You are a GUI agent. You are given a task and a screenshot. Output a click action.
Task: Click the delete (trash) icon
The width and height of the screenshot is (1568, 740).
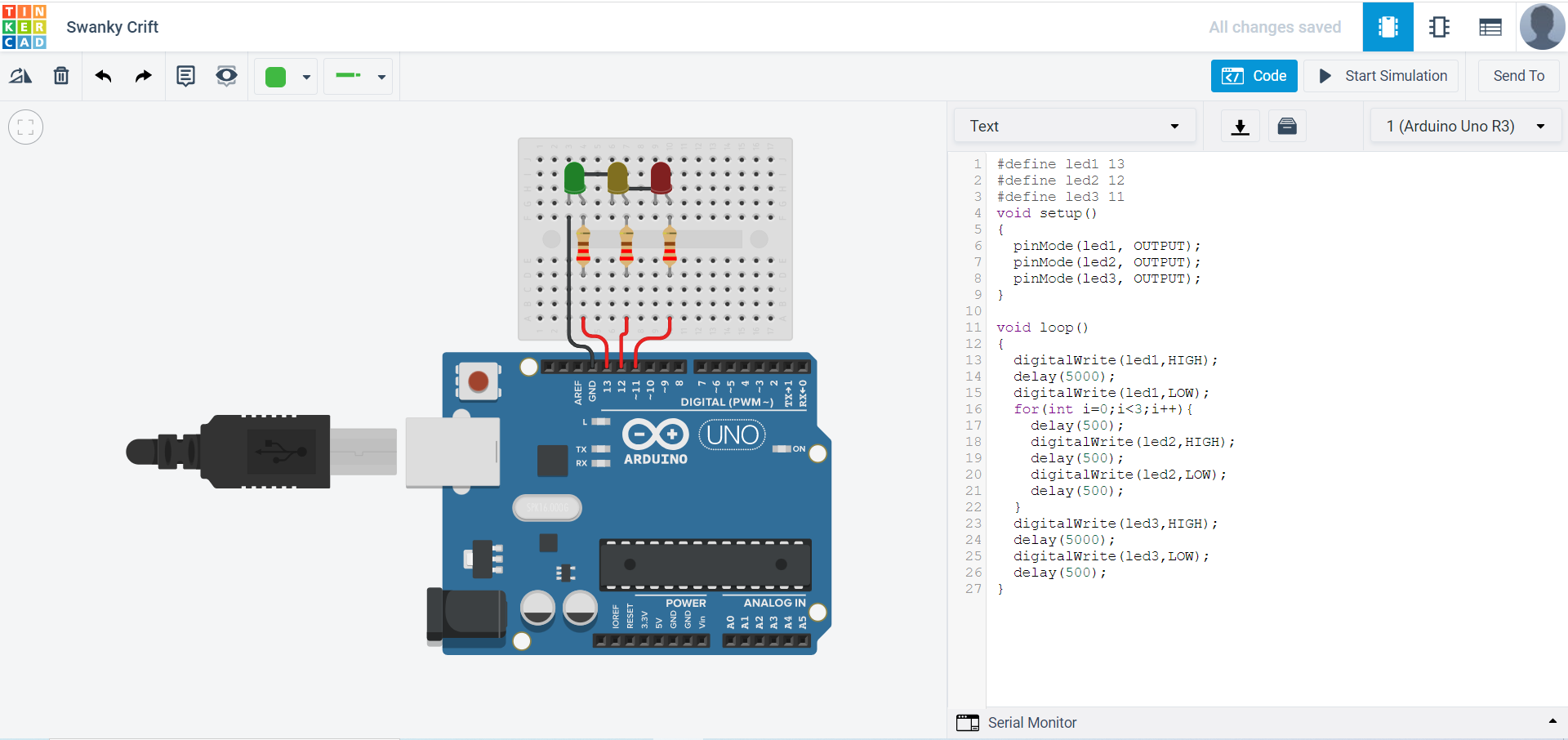click(x=61, y=75)
